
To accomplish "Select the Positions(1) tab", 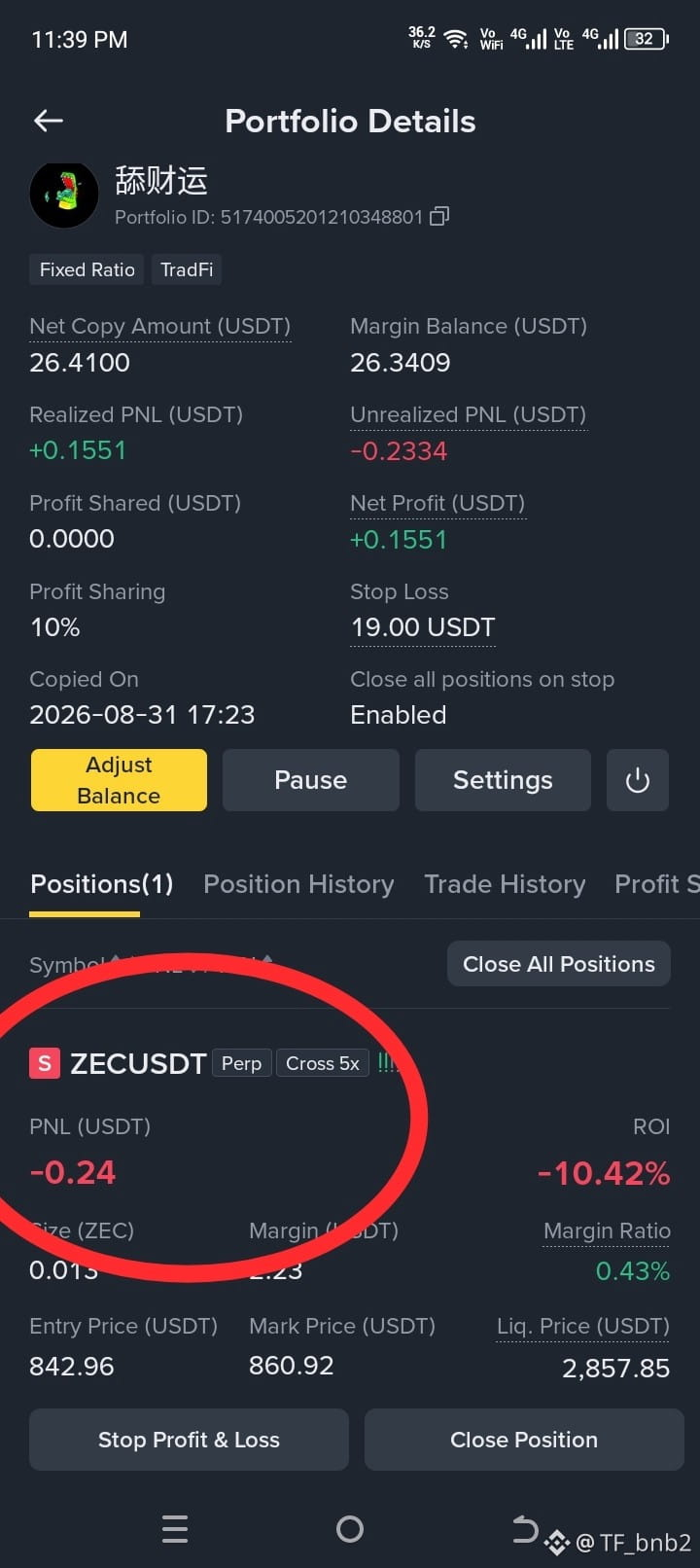I will pos(102,884).
